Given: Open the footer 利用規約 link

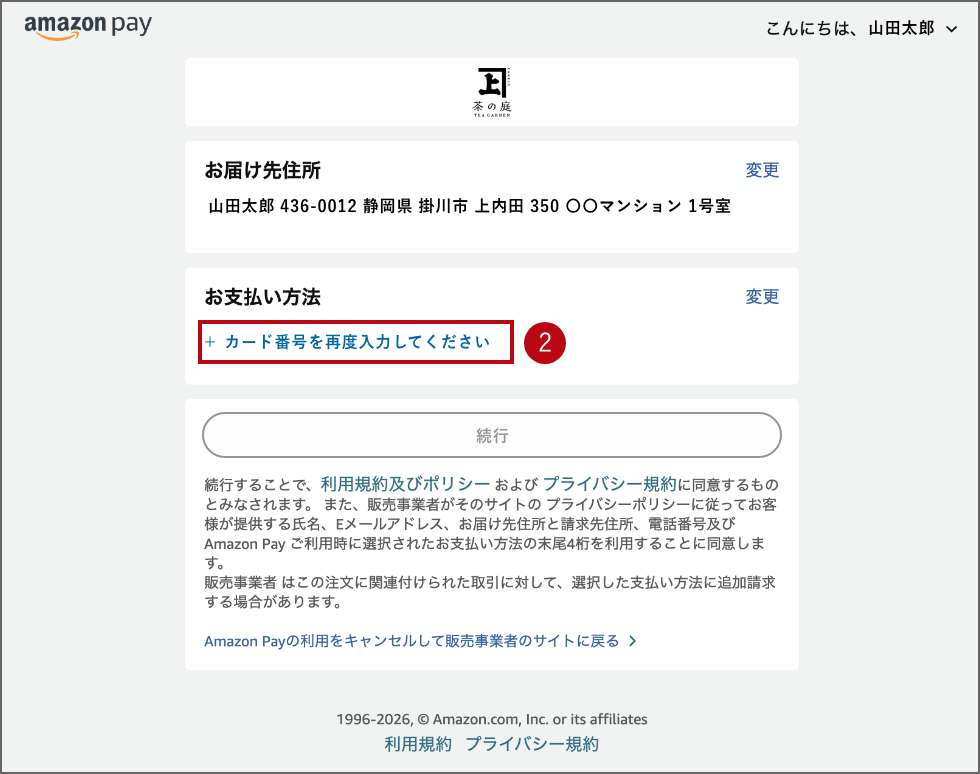Looking at the screenshot, I should click(418, 744).
